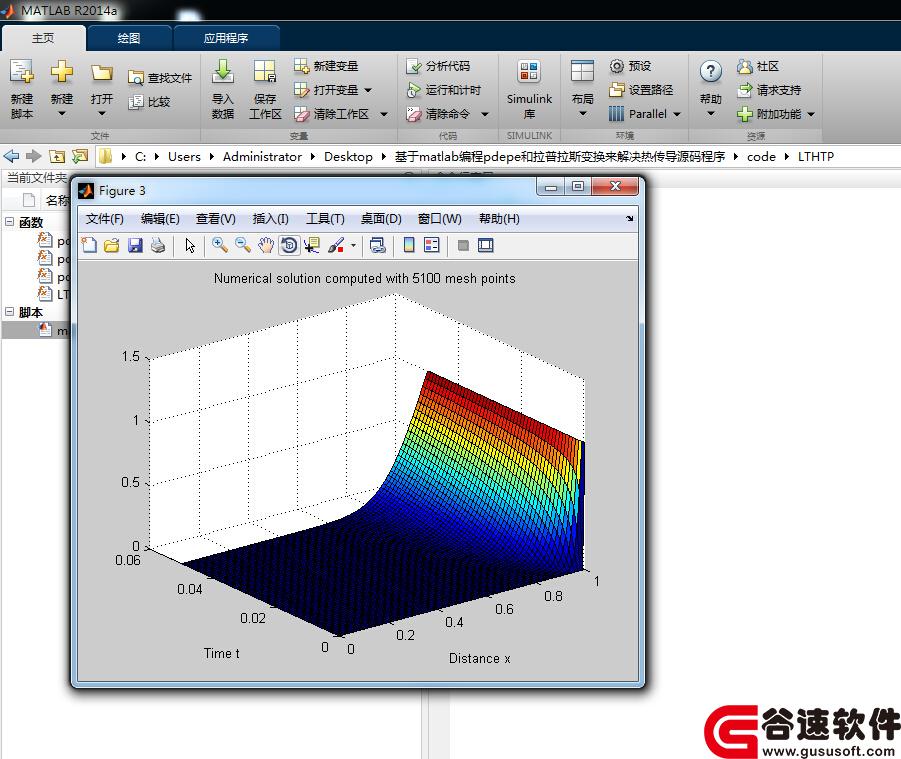Click Analyze Code (分析代码) button
The height and width of the screenshot is (759, 901).
(x=438, y=66)
